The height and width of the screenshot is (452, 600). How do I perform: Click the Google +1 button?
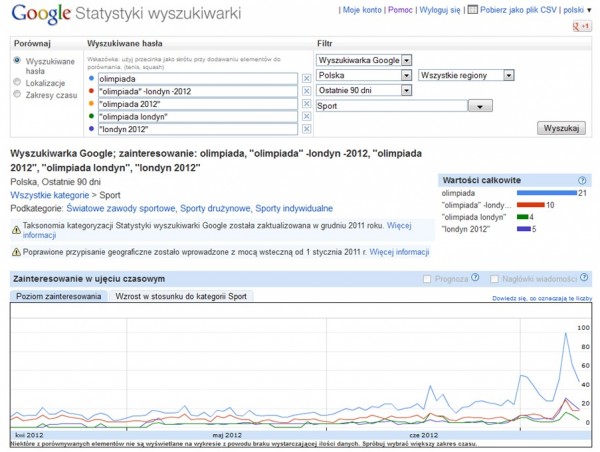[x=577, y=26]
